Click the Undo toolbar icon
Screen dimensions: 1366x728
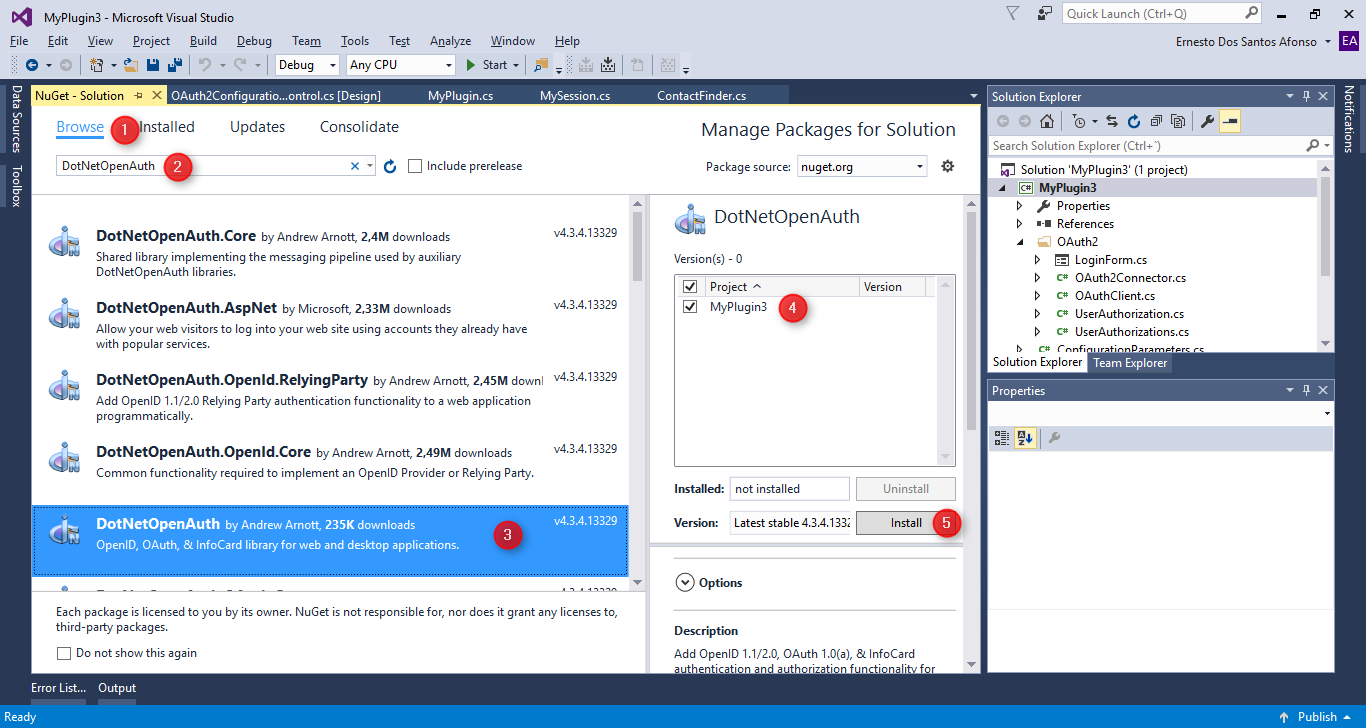click(x=204, y=65)
